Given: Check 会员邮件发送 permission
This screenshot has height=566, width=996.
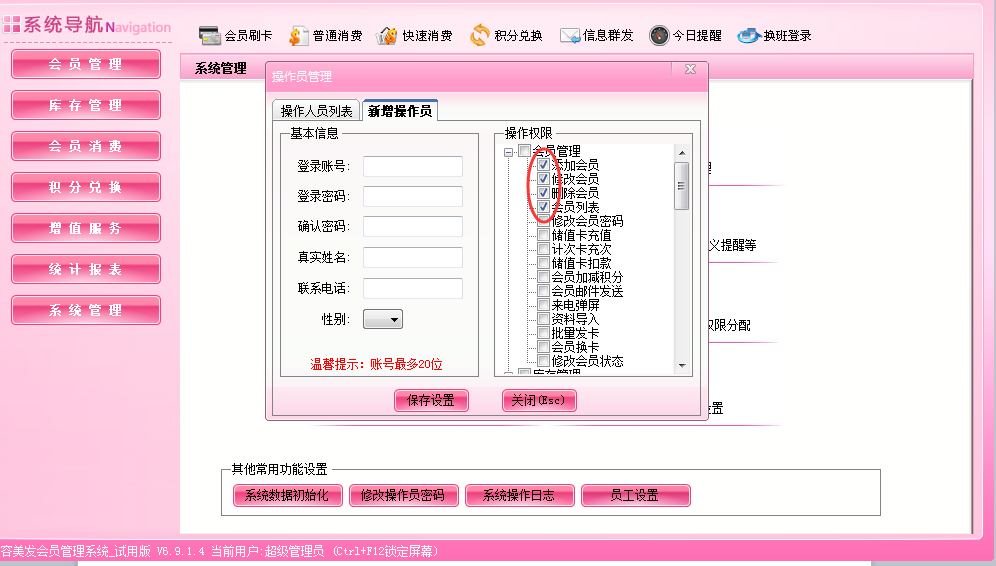Looking at the screenshot, I should point(544,291).
